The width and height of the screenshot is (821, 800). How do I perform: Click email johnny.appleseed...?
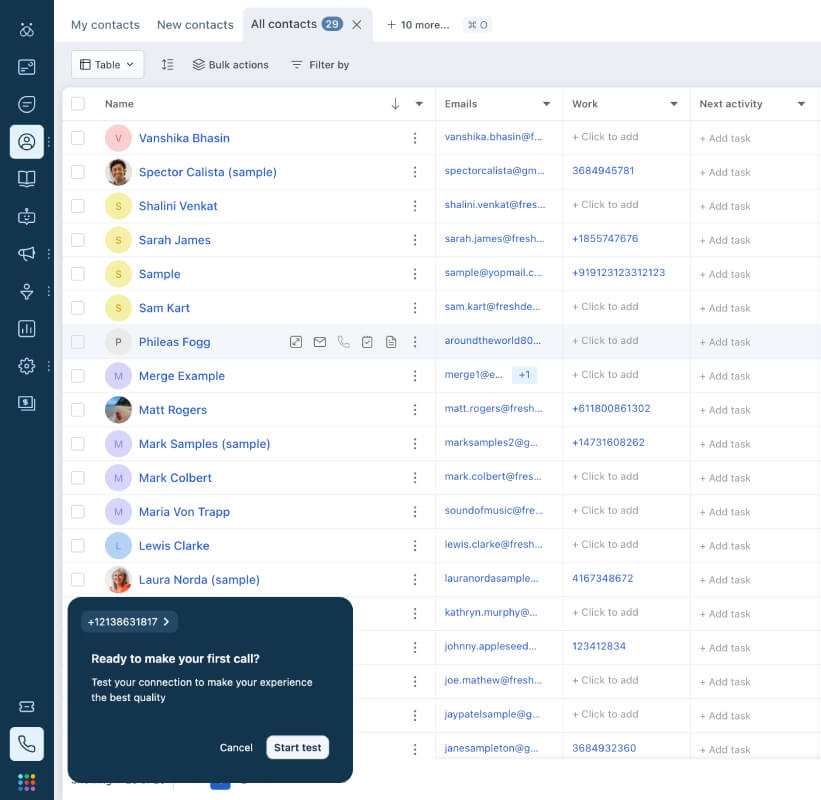coord(490,646)
